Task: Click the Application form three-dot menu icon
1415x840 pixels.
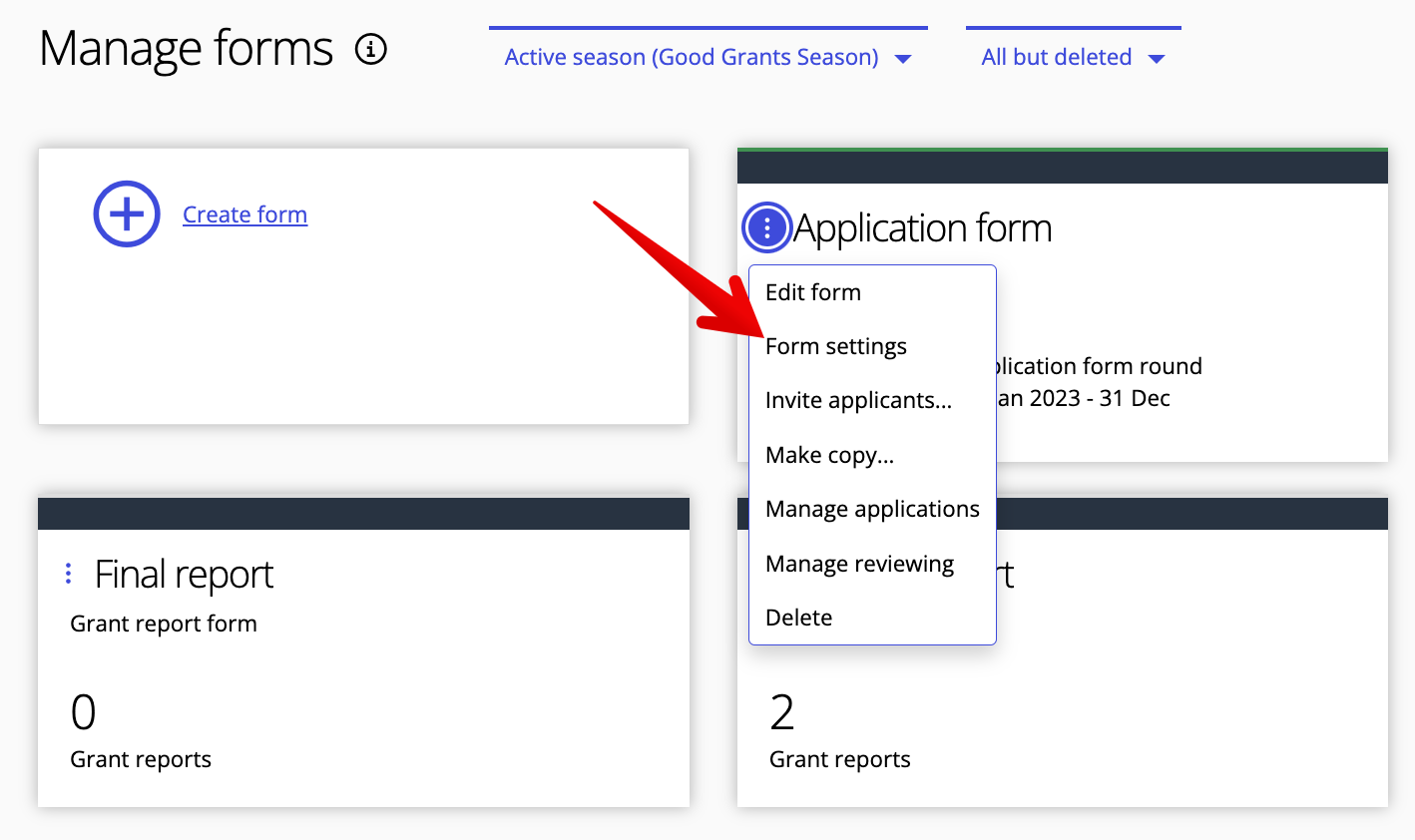Action: click(766, 228)
